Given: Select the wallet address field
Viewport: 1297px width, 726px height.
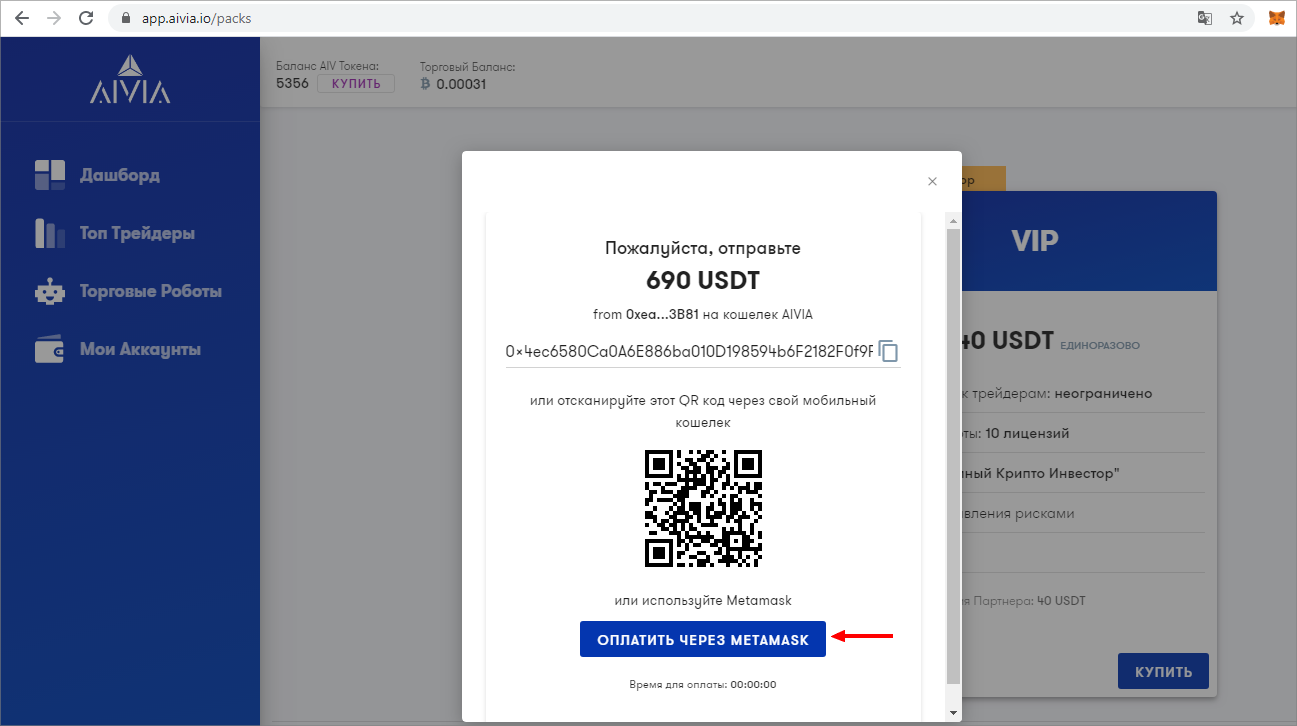Looking at the screenshot, I should coord(689,351).
